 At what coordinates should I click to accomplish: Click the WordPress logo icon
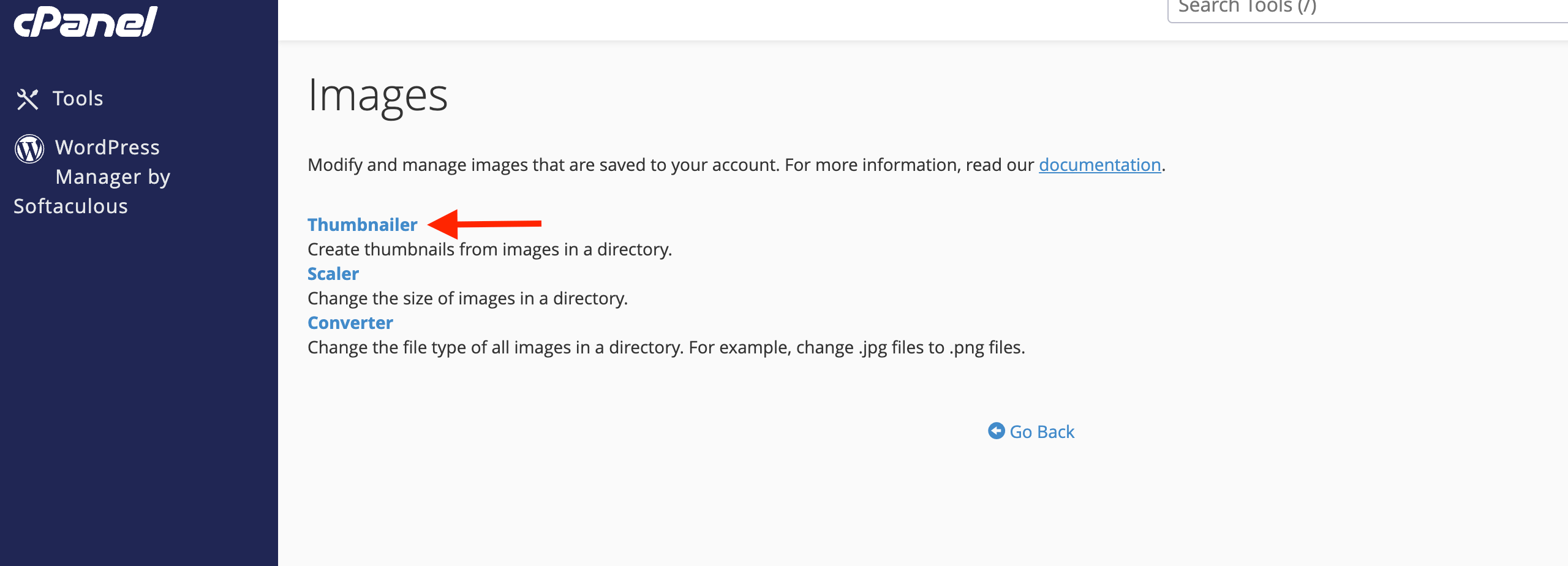point(29,148)
